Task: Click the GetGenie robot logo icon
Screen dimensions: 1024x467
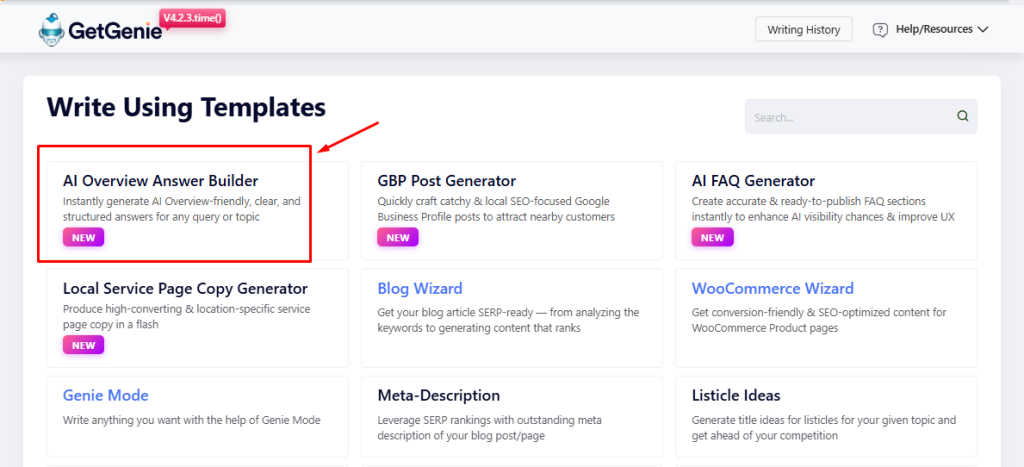Action: pos(52,30)
